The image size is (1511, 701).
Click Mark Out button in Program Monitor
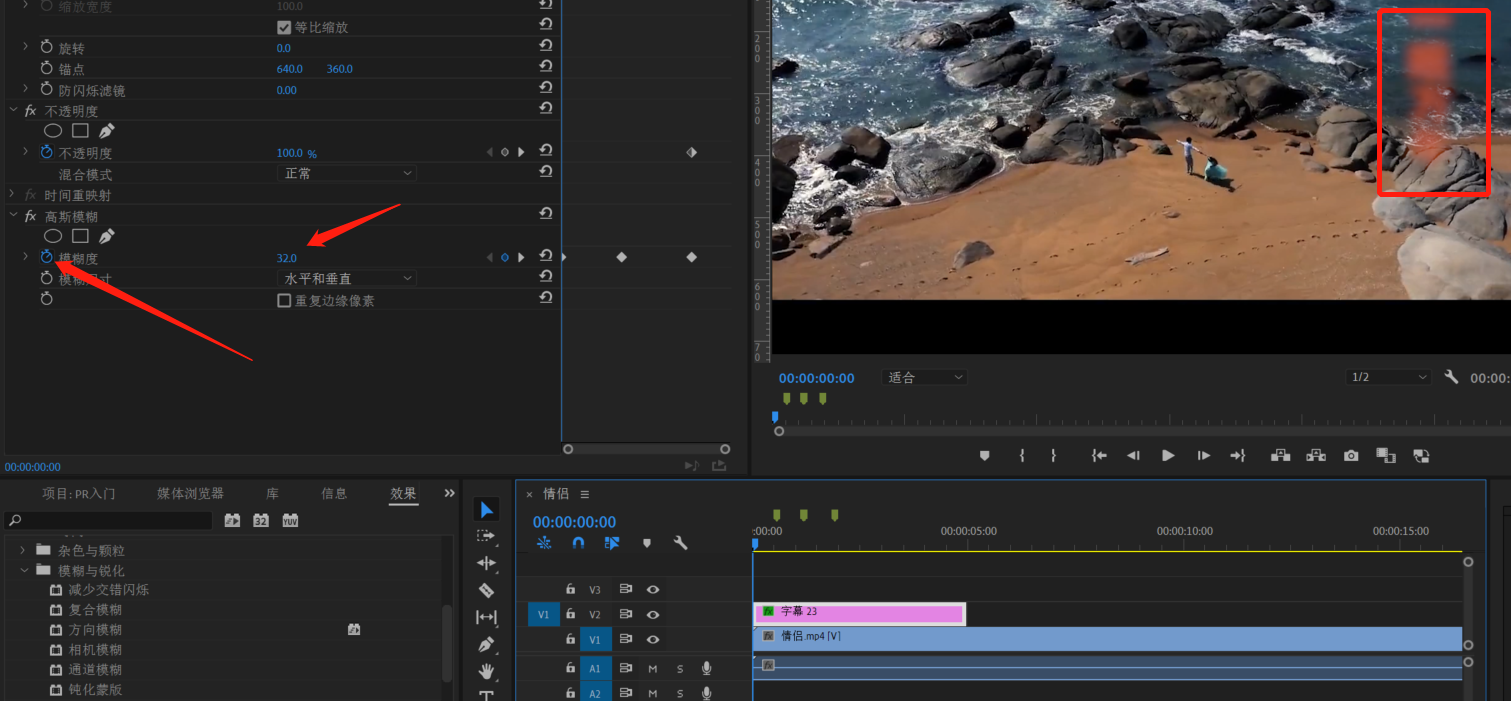pyautogui.click(x=1053, y=455)
